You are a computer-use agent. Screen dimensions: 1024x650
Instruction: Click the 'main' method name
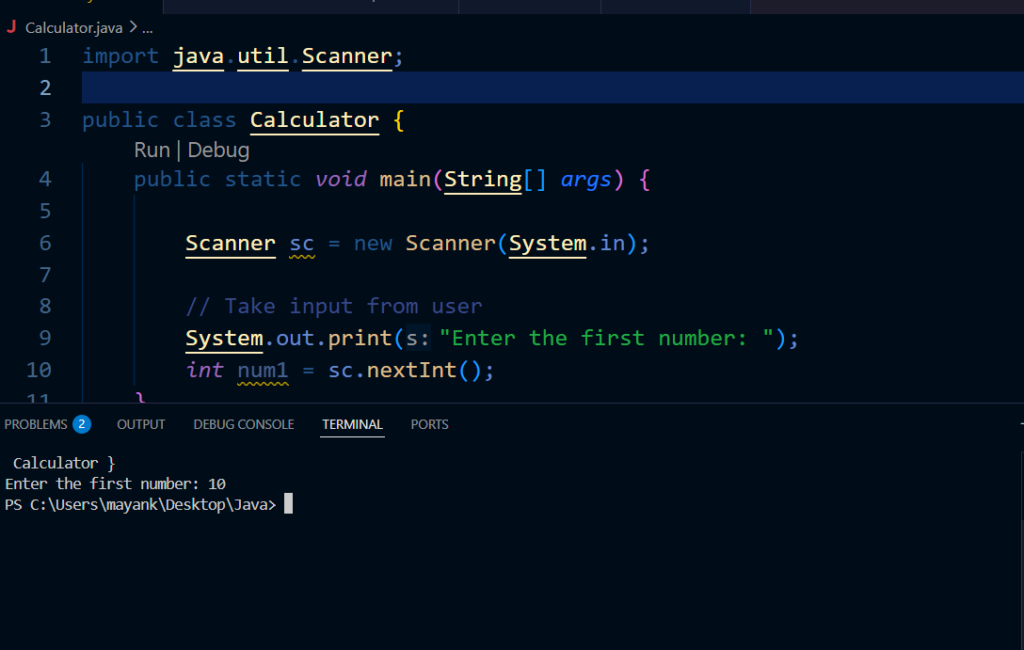(406, 179)
